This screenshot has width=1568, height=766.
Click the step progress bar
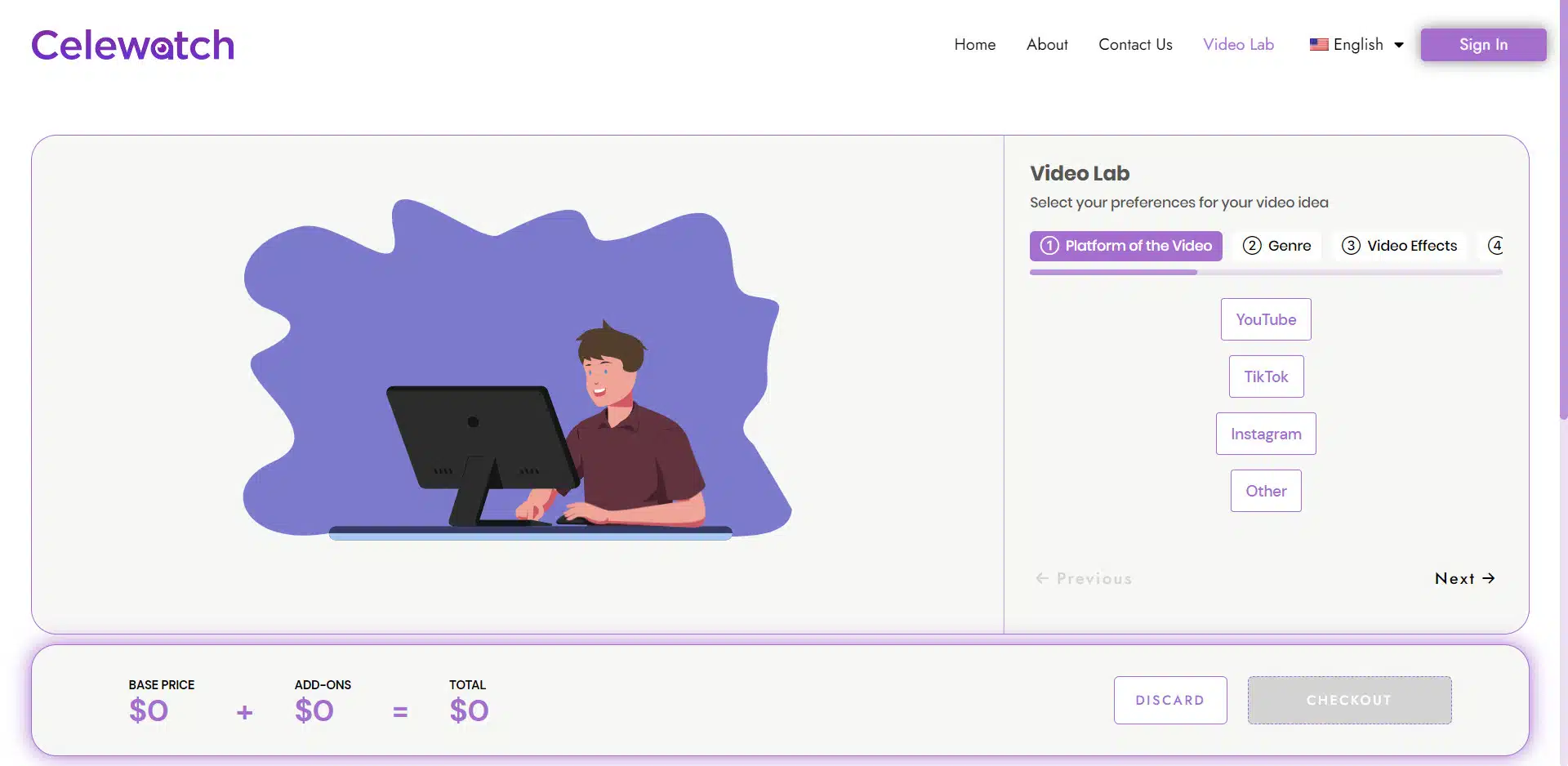1266,272
